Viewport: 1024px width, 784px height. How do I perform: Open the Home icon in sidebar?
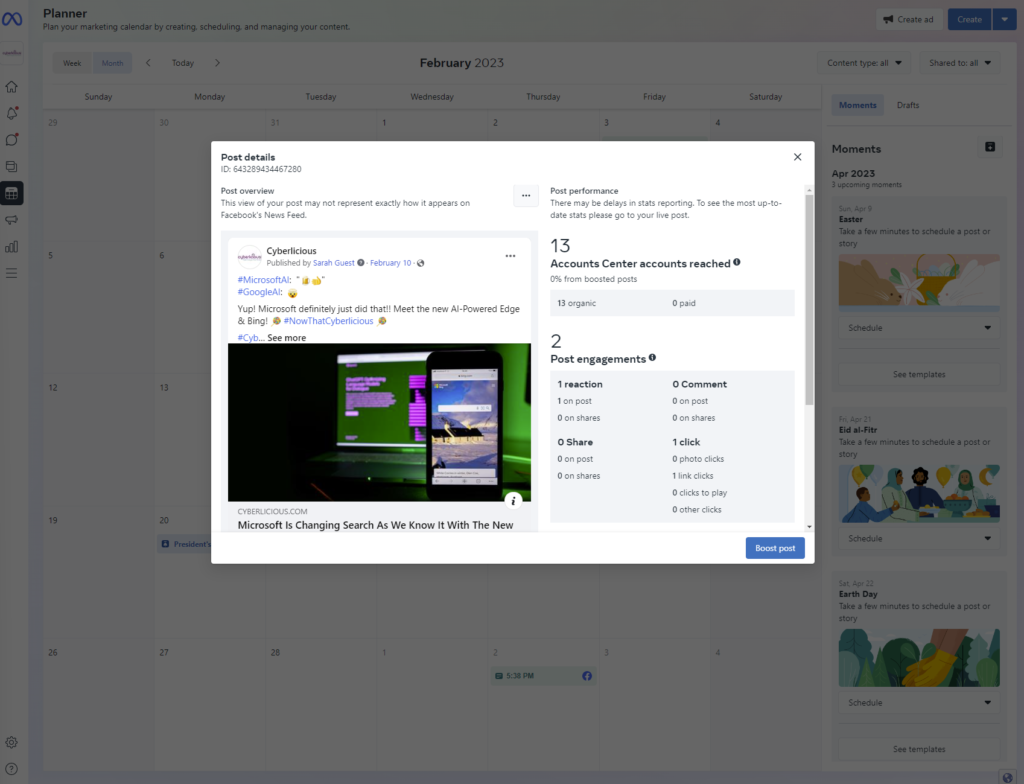pos(12,86)
